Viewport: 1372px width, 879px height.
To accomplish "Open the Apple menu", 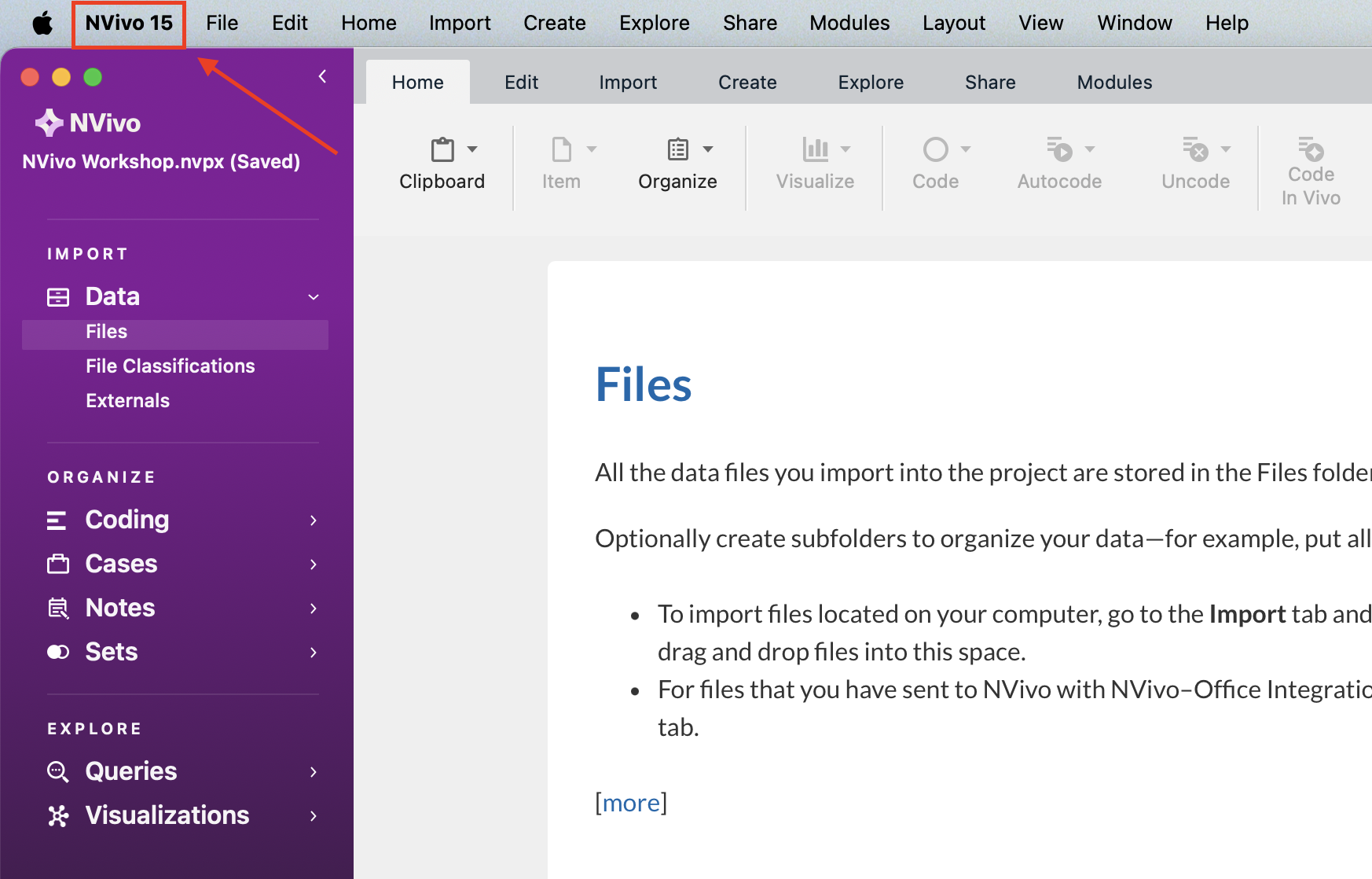I will pyautogui.click(x=42, y=23).
